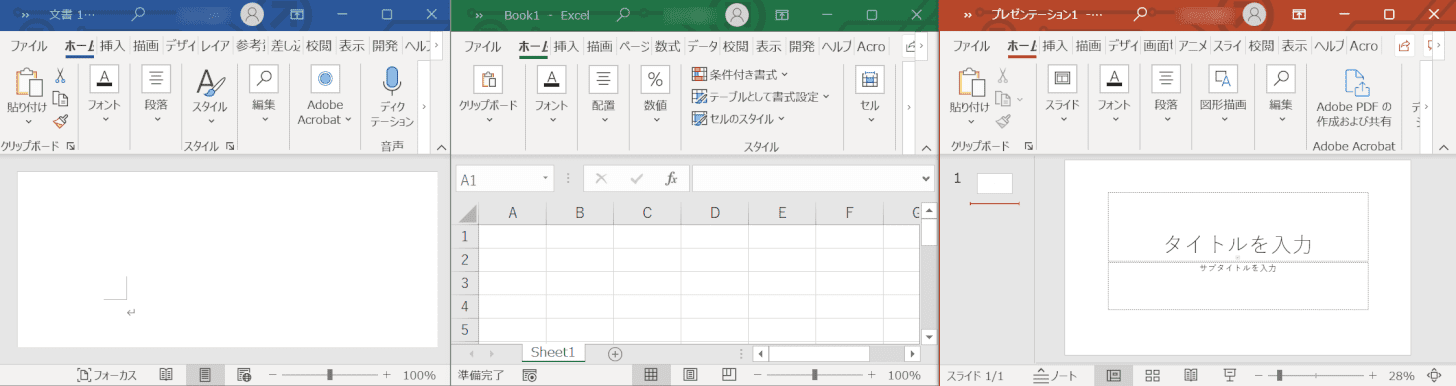Click the 条件付き書式 icon in Excel
The height and width of the screenshot is (386, 1456).
pyautogui.click(x=700, y=74)
